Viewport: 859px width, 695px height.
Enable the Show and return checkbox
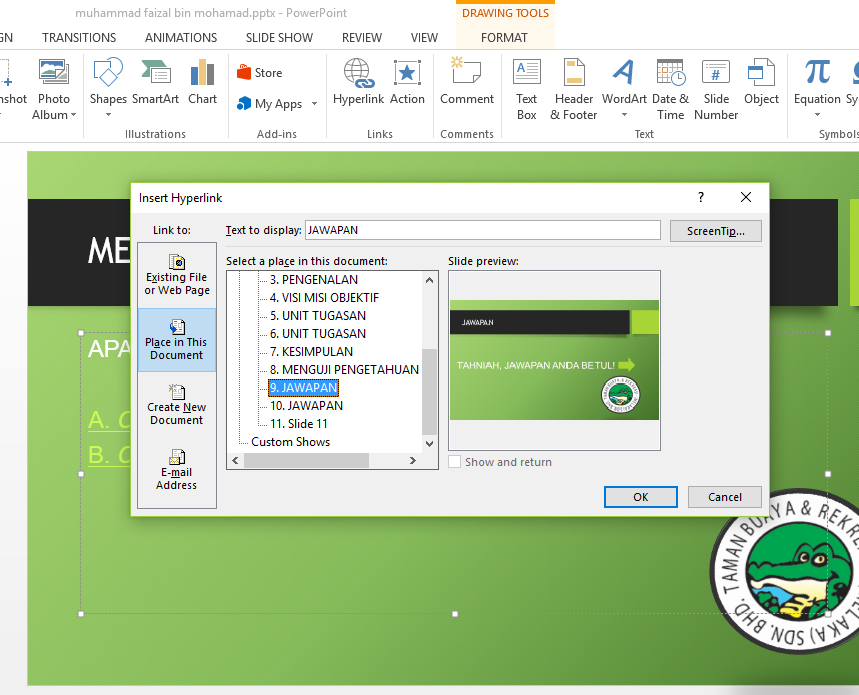tap(455, 462)
